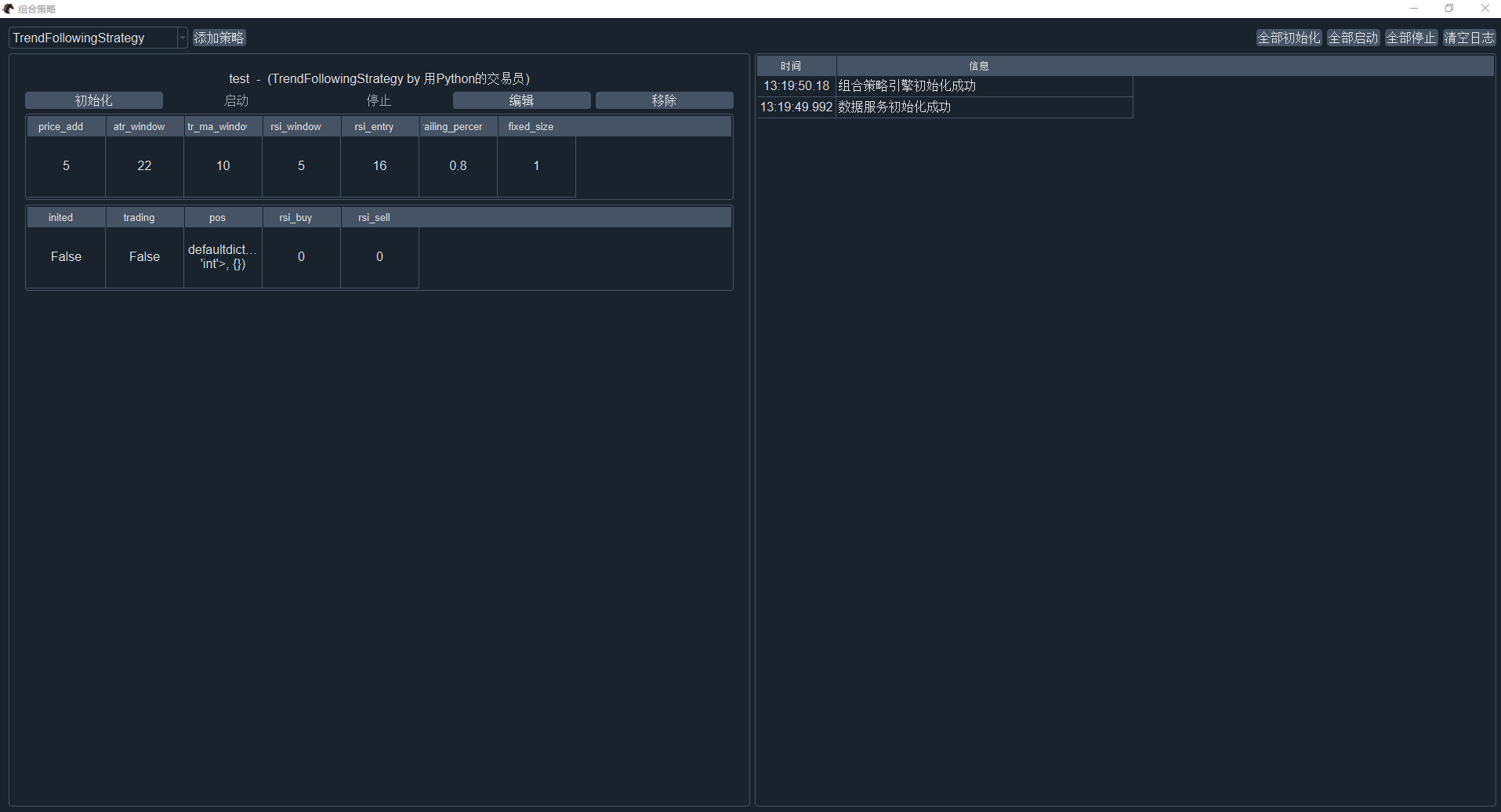Initialize the test strategy via 初始化 button
Image resolution: width=1501 pixels, height=812 pixels.
pyautogui.click(x=93, y=100)
